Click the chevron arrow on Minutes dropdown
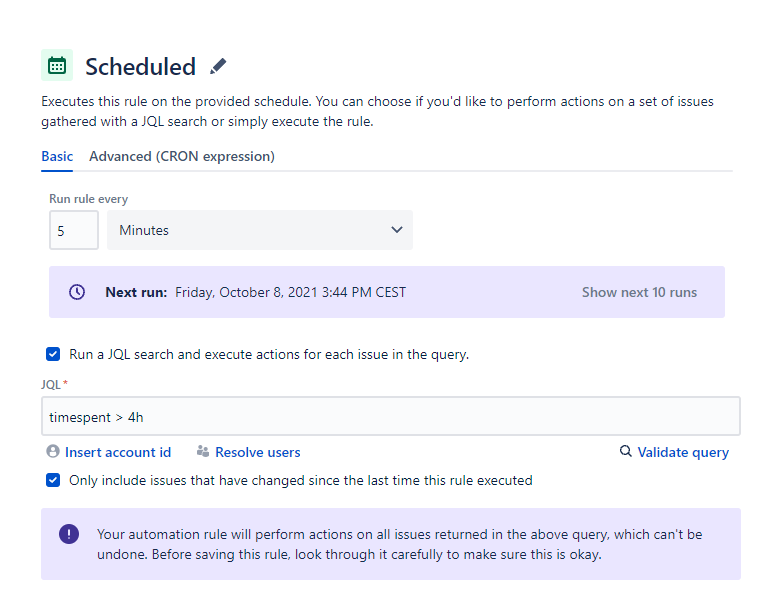The image size is (759, 598). 397,230
